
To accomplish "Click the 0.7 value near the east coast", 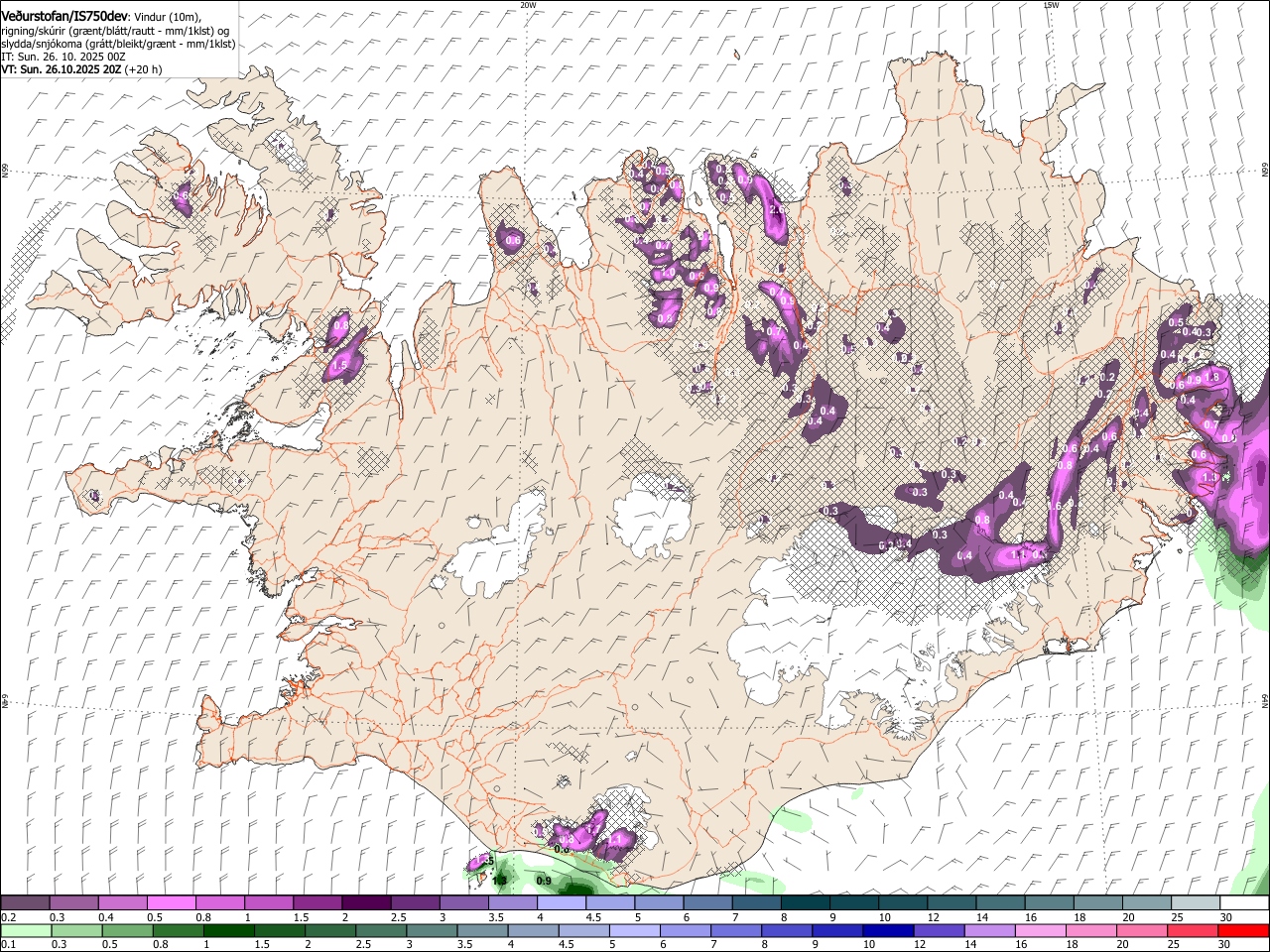I will tap(1210, 424).
